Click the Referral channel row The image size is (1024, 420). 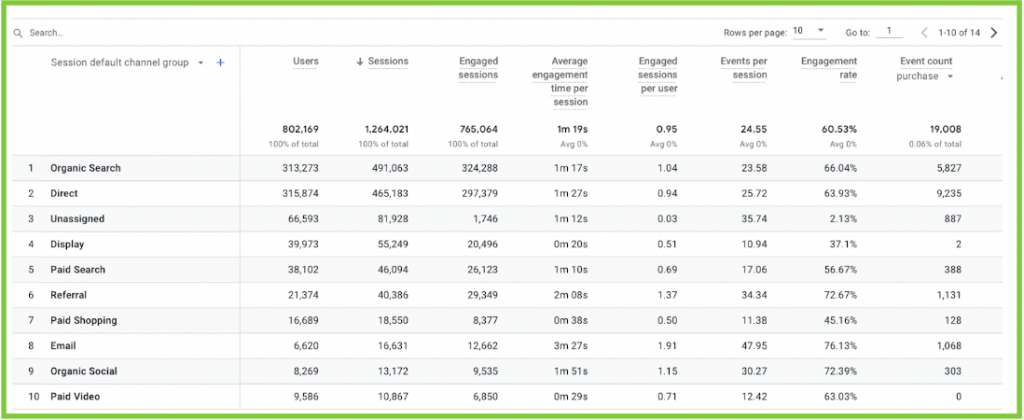[68, 295]
